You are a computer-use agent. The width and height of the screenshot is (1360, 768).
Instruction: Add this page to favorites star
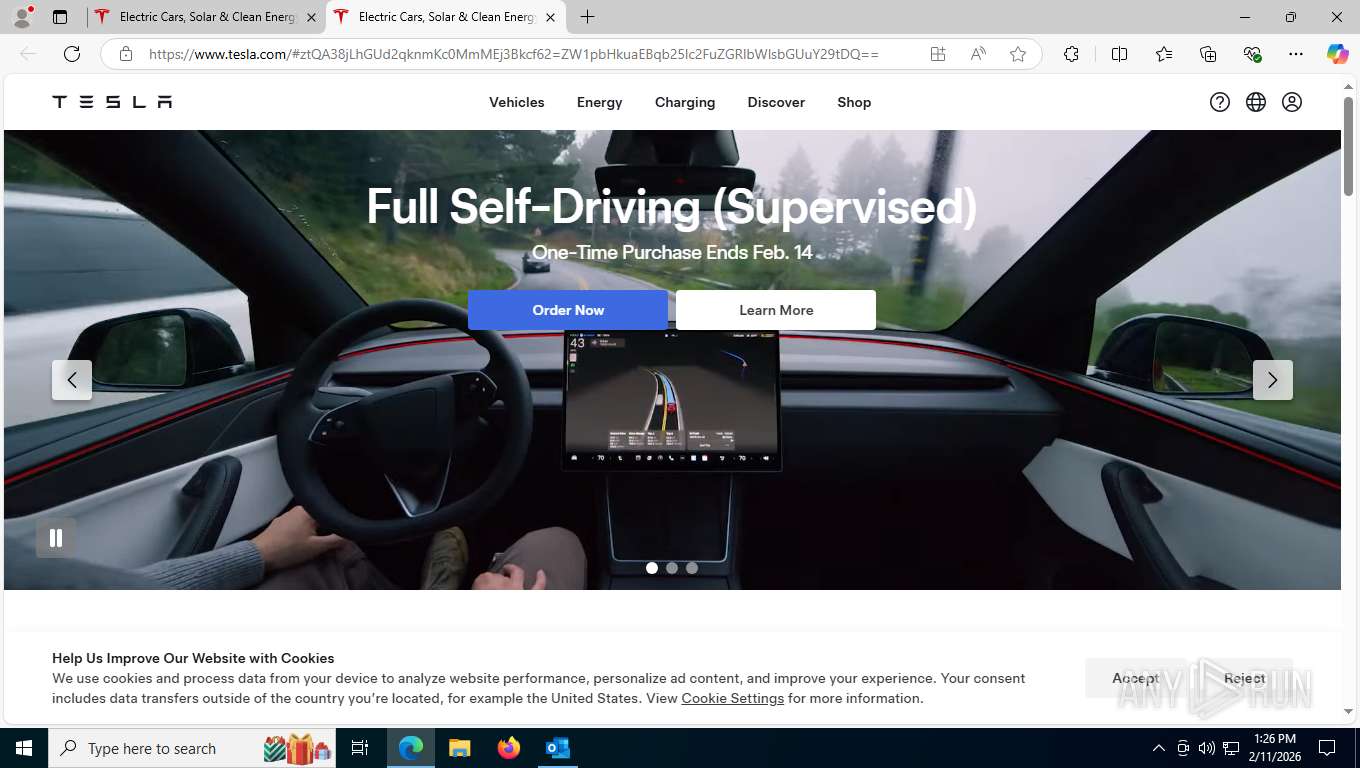1018,54
